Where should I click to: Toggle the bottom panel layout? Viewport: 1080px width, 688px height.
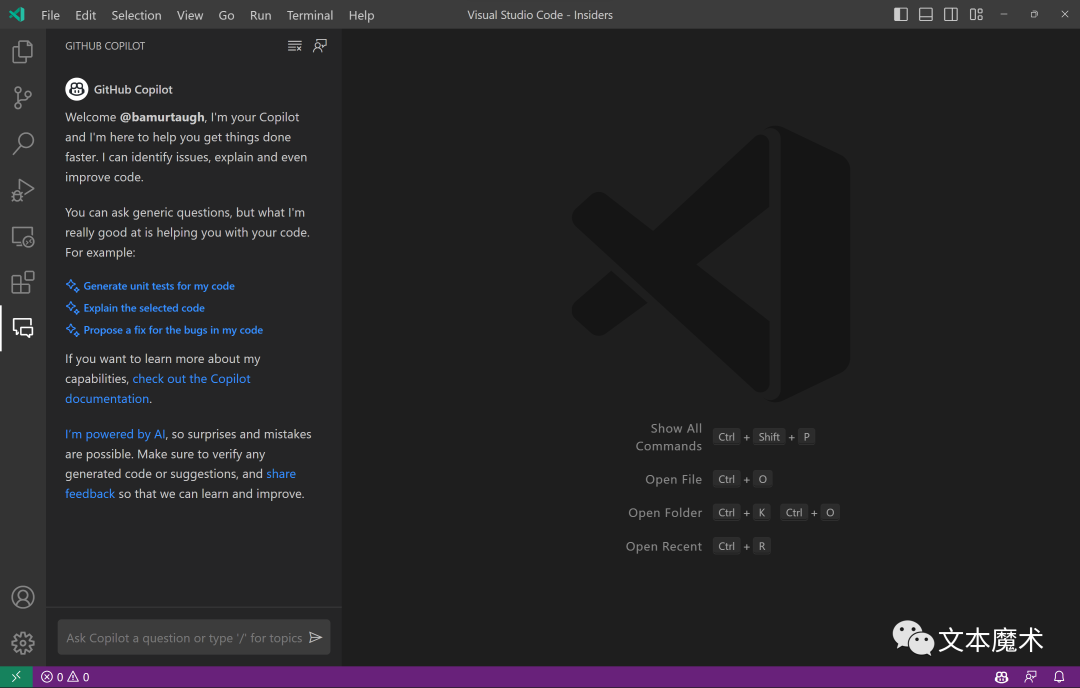tap(926, 14)
